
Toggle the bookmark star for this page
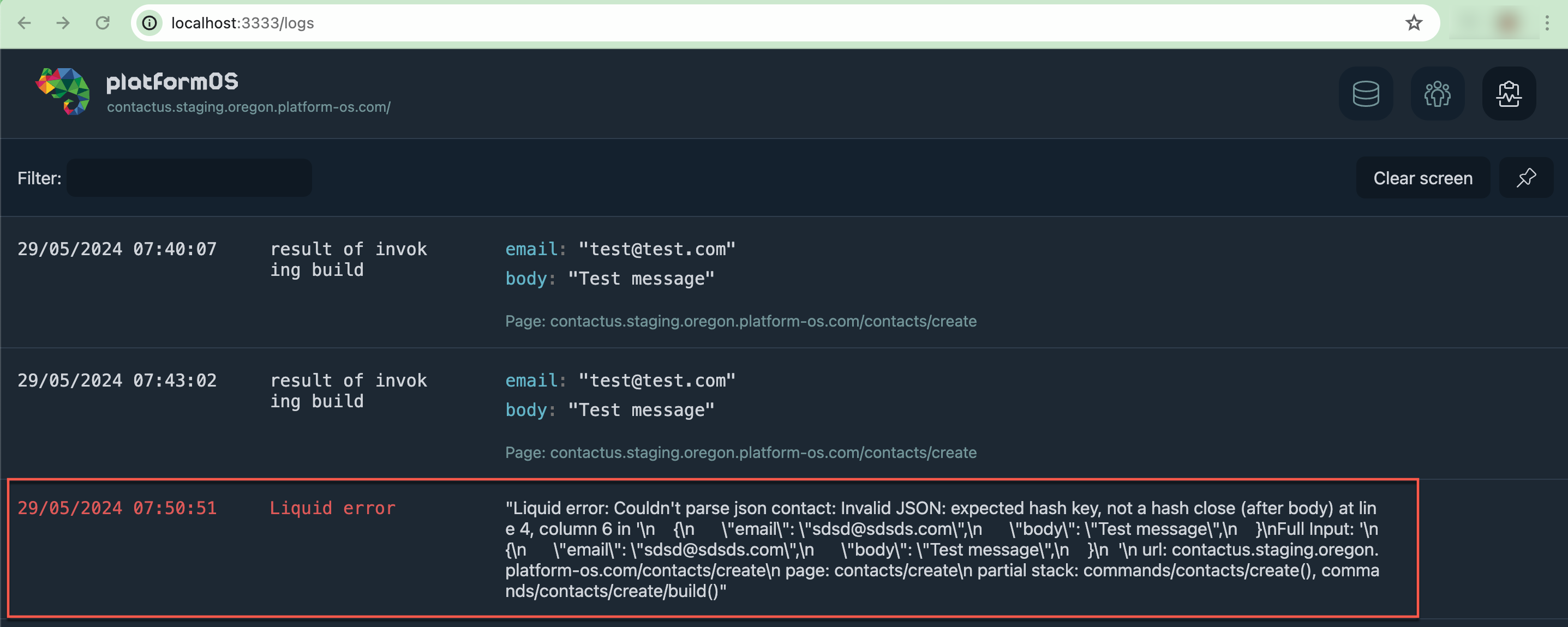[1414, 23]
